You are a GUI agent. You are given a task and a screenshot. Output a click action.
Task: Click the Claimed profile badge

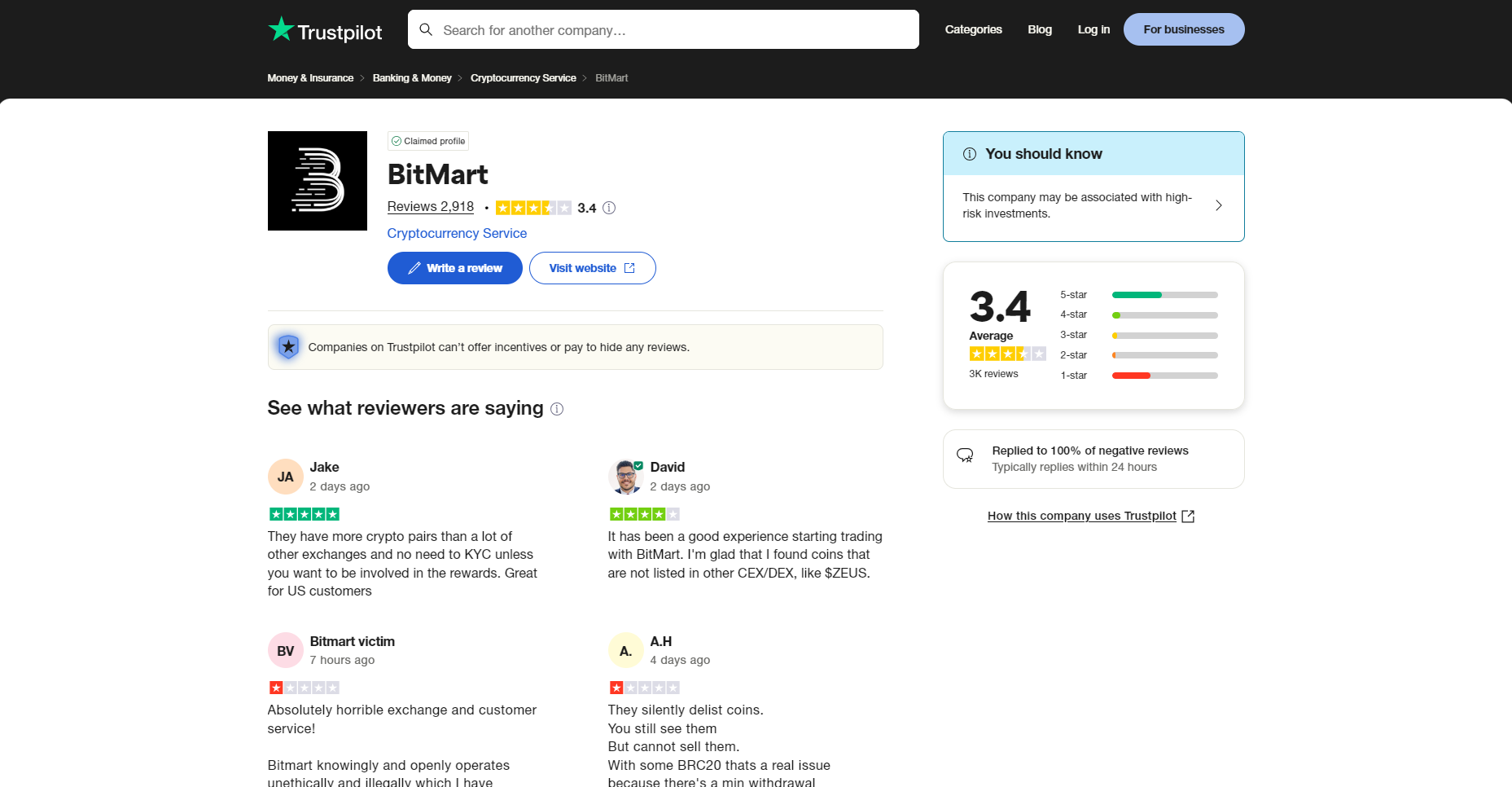click(428, 141)
